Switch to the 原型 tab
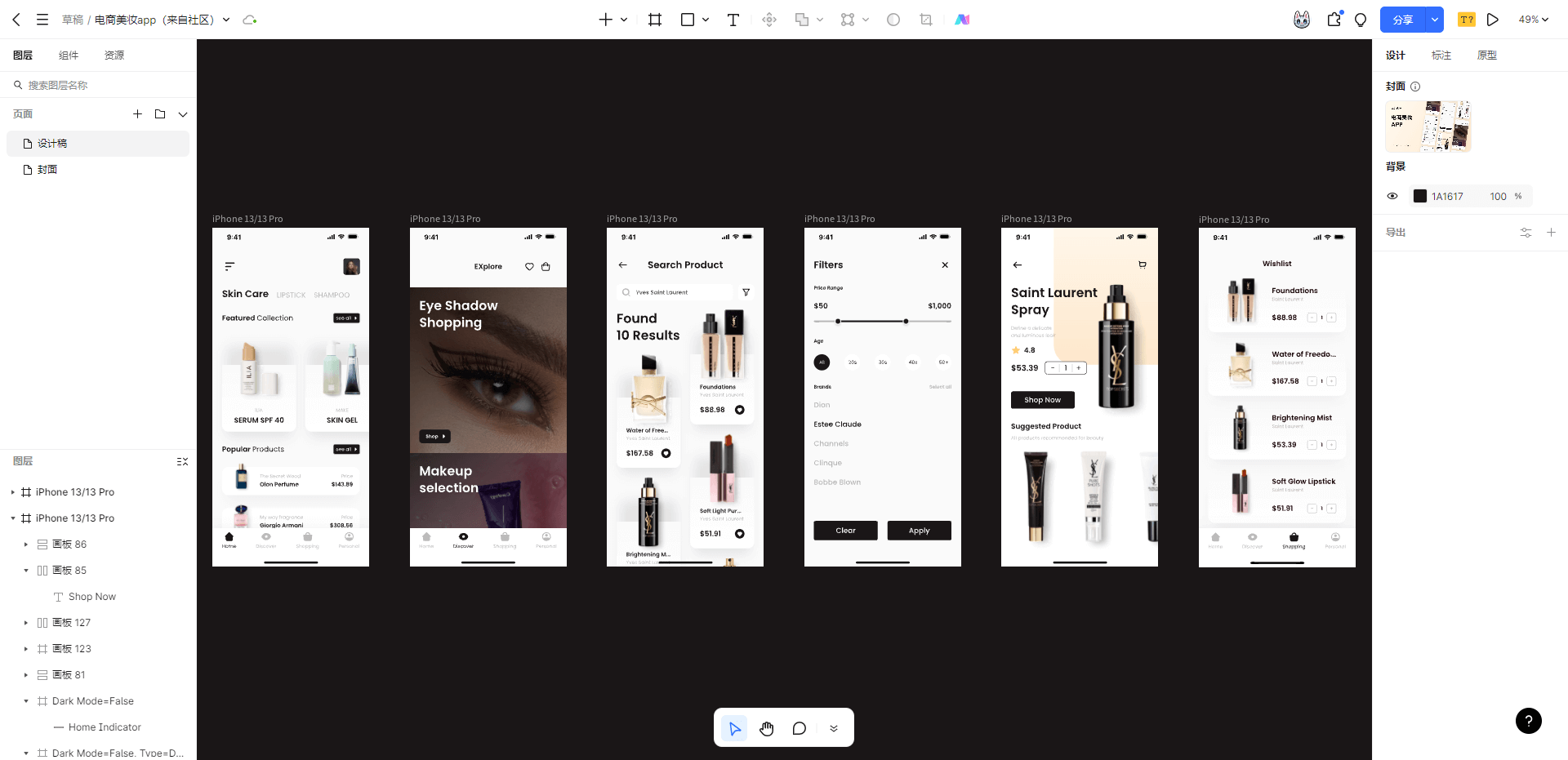The width and height of the screenshot is (1568, 760). [1486, 56]
